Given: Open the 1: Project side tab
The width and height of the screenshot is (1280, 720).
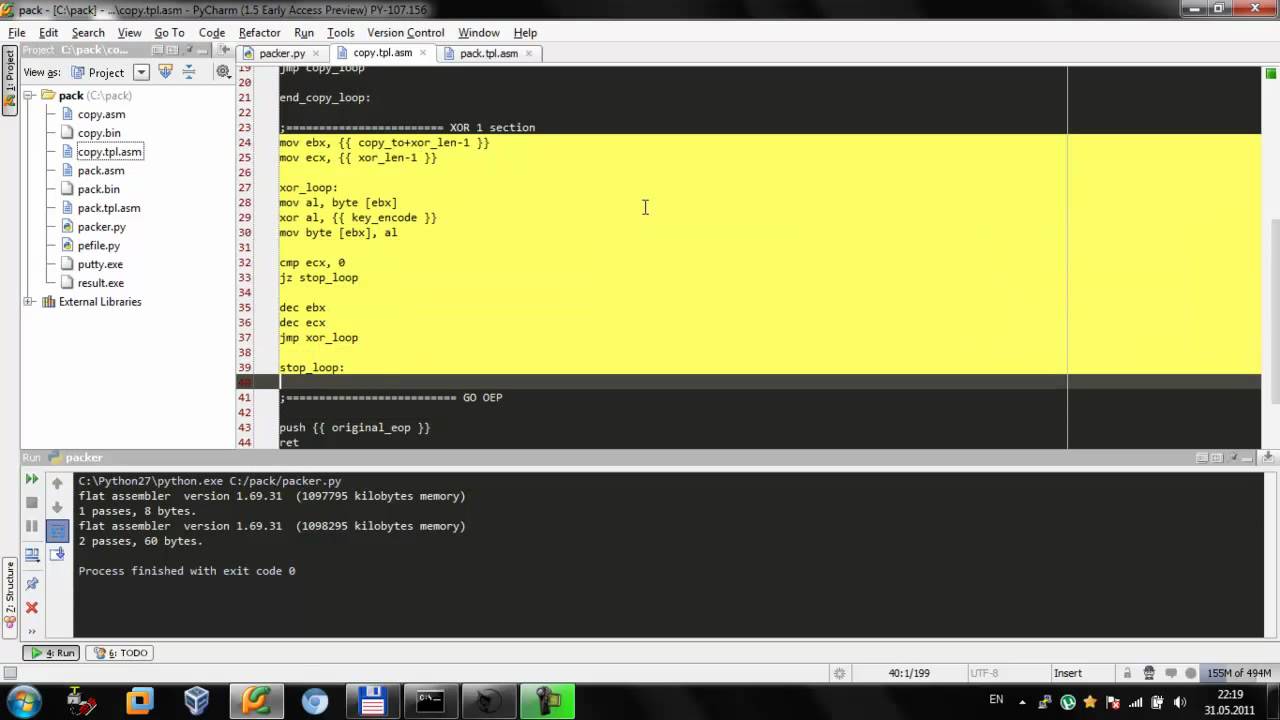Looking at the screenshot, I should pos(10,80).
